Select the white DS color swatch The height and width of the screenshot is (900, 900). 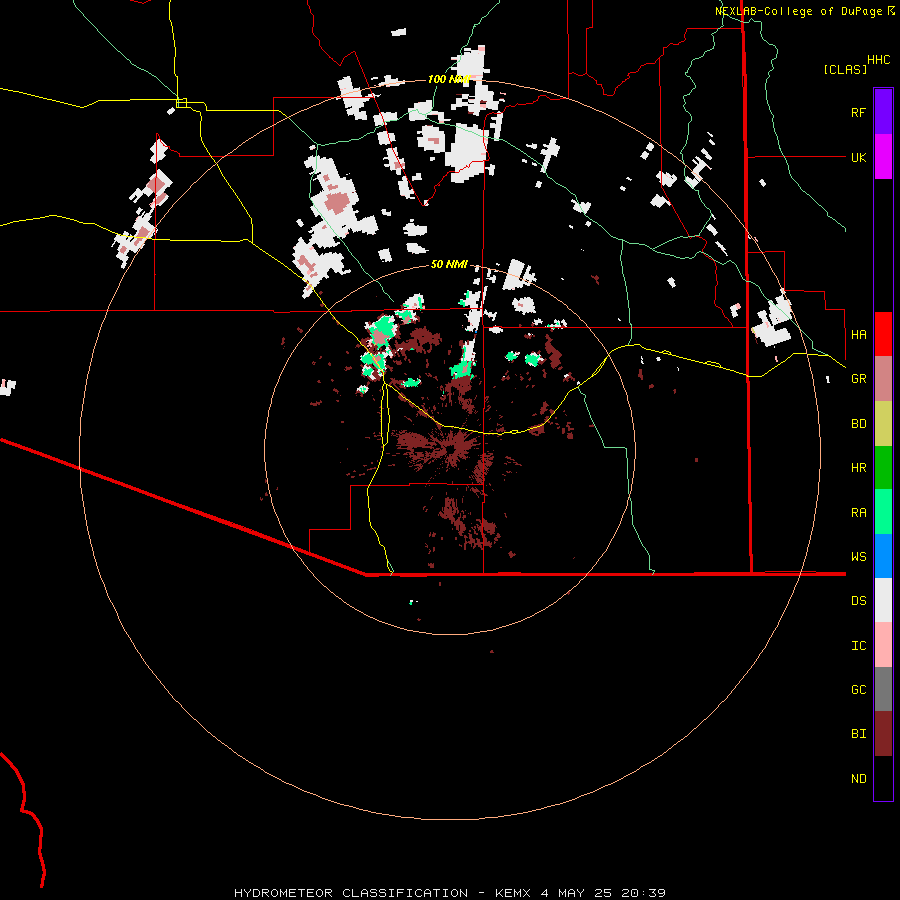click(x=883, y=600)
